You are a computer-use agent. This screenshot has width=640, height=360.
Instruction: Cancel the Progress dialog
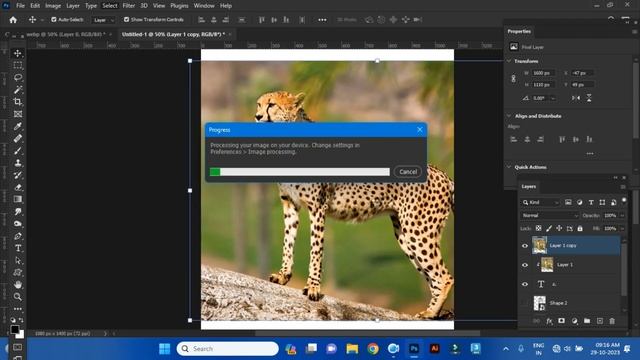pos(408,172)
